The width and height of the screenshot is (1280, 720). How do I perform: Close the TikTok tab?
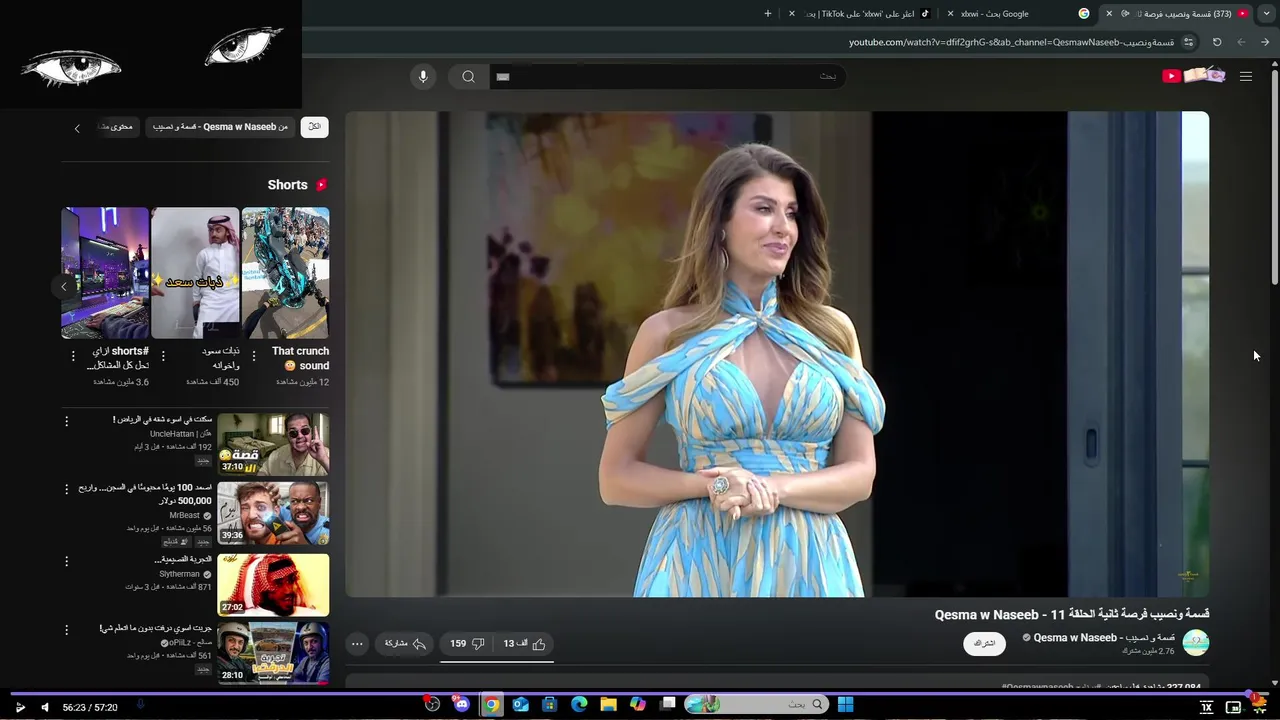[791, 14]
